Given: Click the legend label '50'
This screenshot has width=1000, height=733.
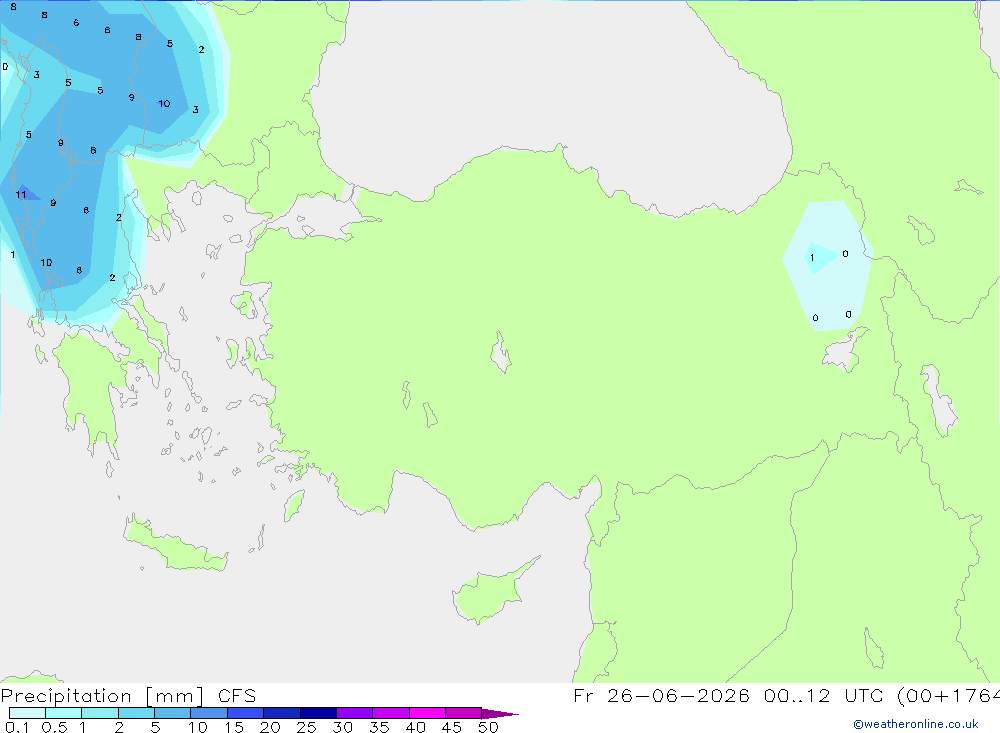Looking at the screenshot, I should pyautogui.click(x=488, y=727).
